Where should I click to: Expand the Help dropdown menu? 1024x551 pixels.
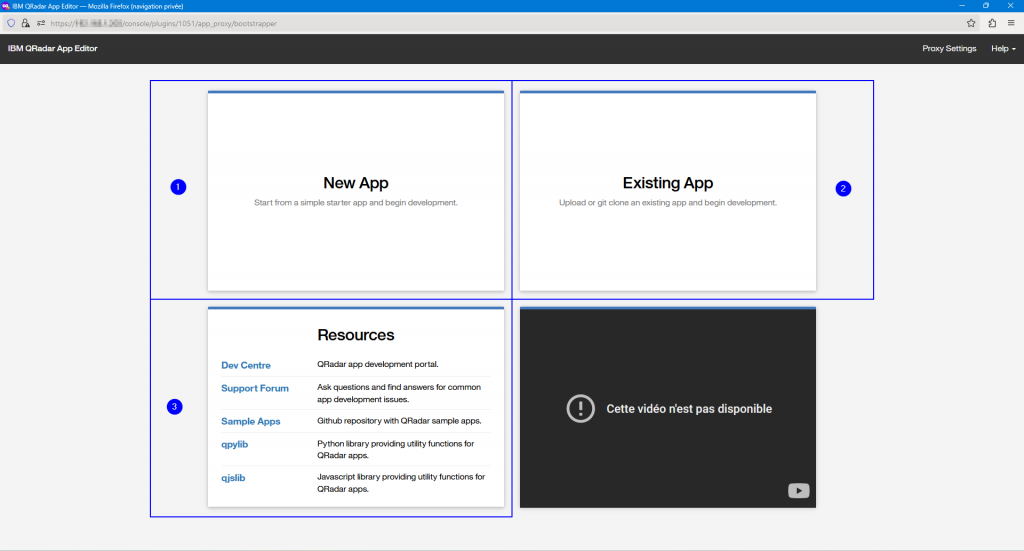click(1003, 49)
